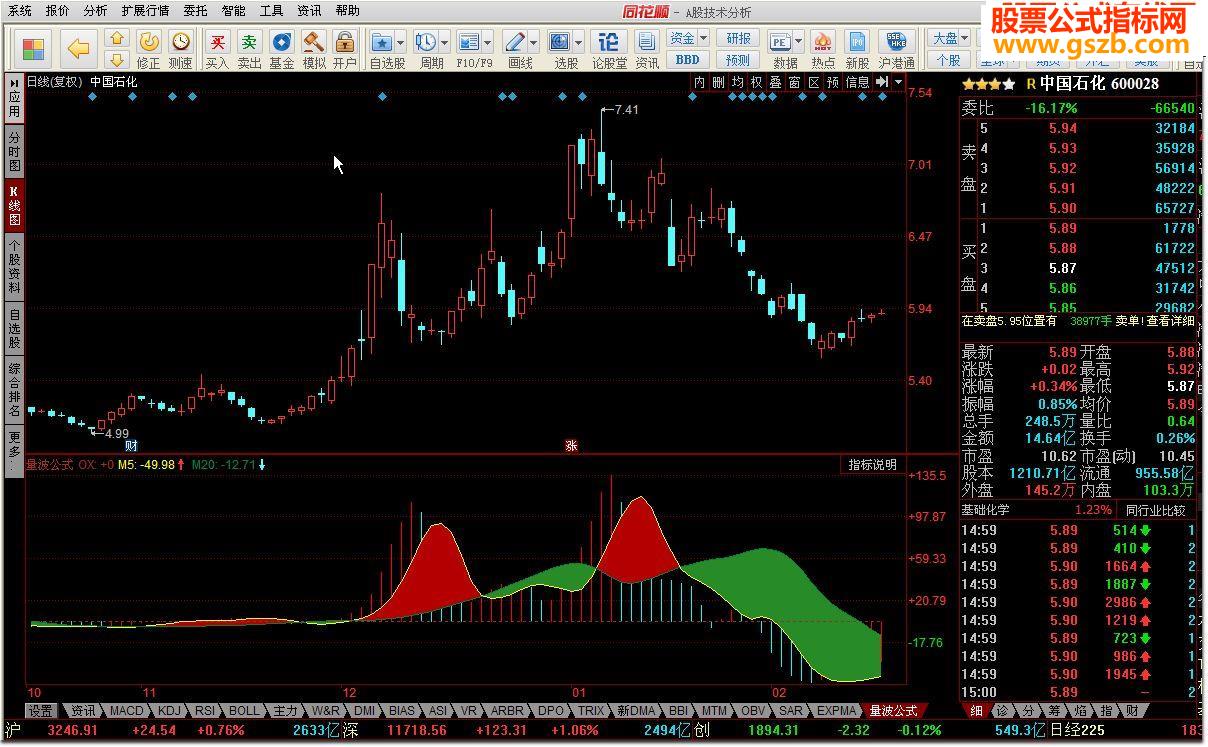
Task: Click the yellow down arrow button
Action: [x=117, y=60]
